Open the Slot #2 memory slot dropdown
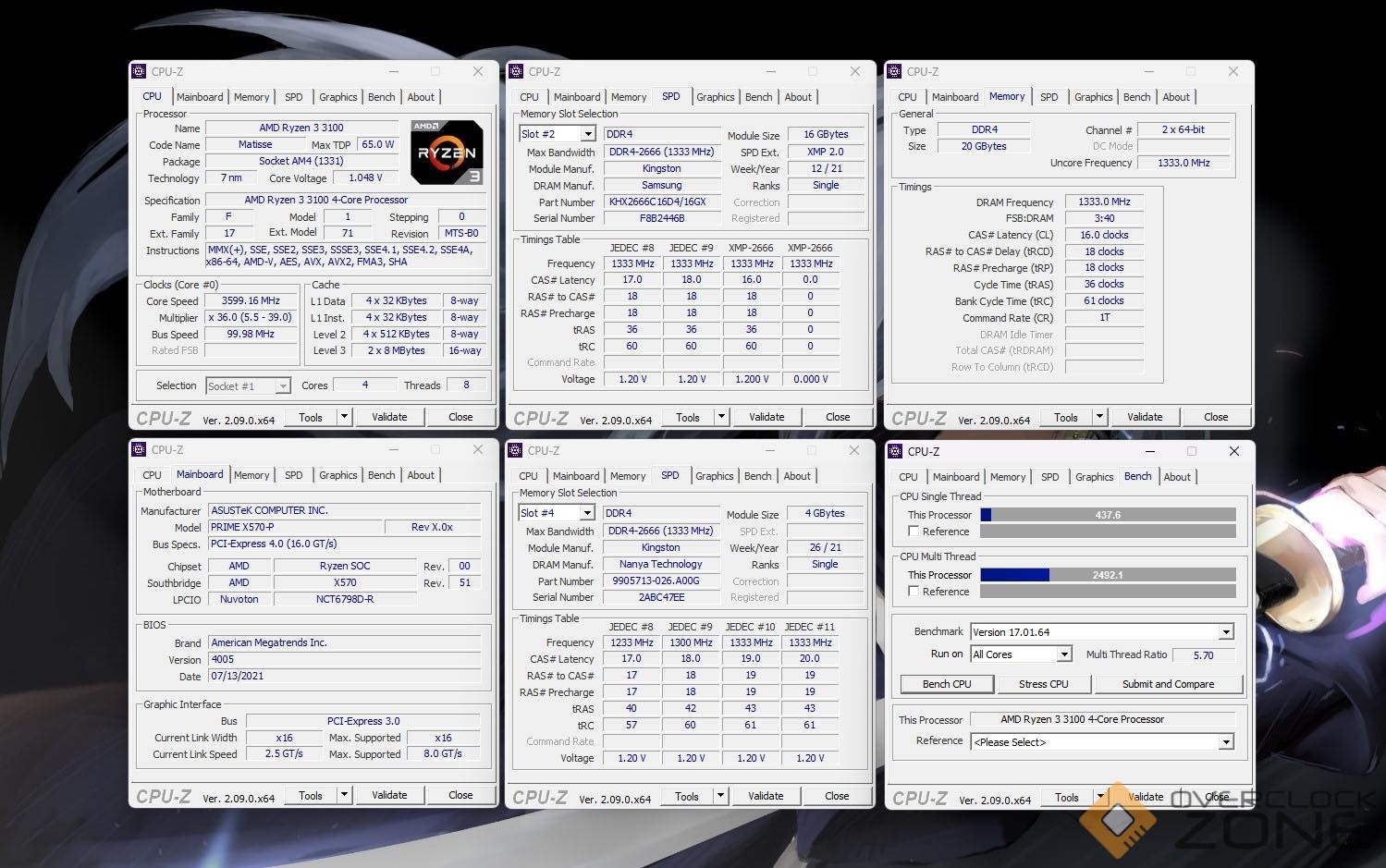 (589, 134)
